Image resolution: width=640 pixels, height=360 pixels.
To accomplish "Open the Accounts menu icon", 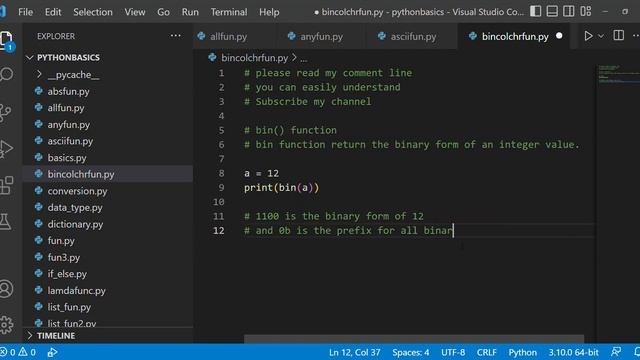I will coord(6,289).
